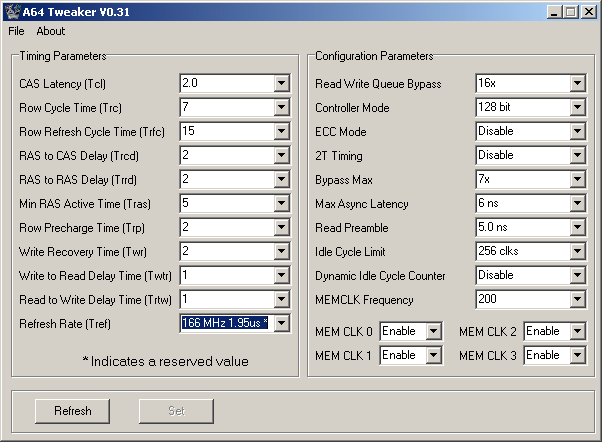Open the RAS to CAS Delay dropdown
602x442 pixels.
[281, 155]
